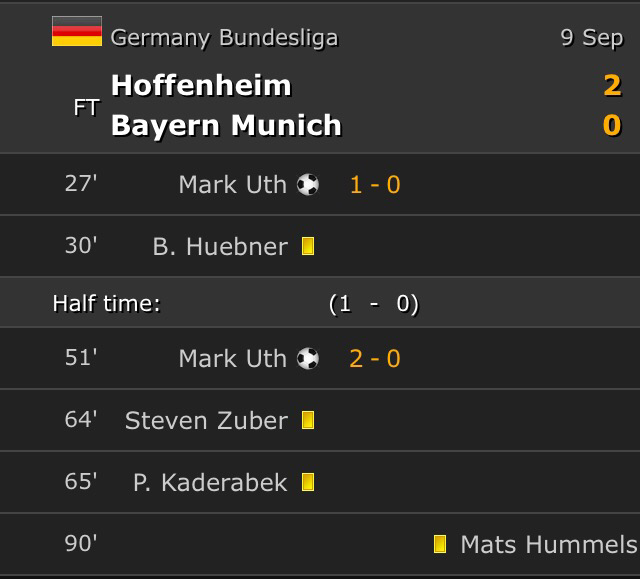
Task: Click the soccer ball at 51'
Action: pyautogui.click(x=308, y=359)
